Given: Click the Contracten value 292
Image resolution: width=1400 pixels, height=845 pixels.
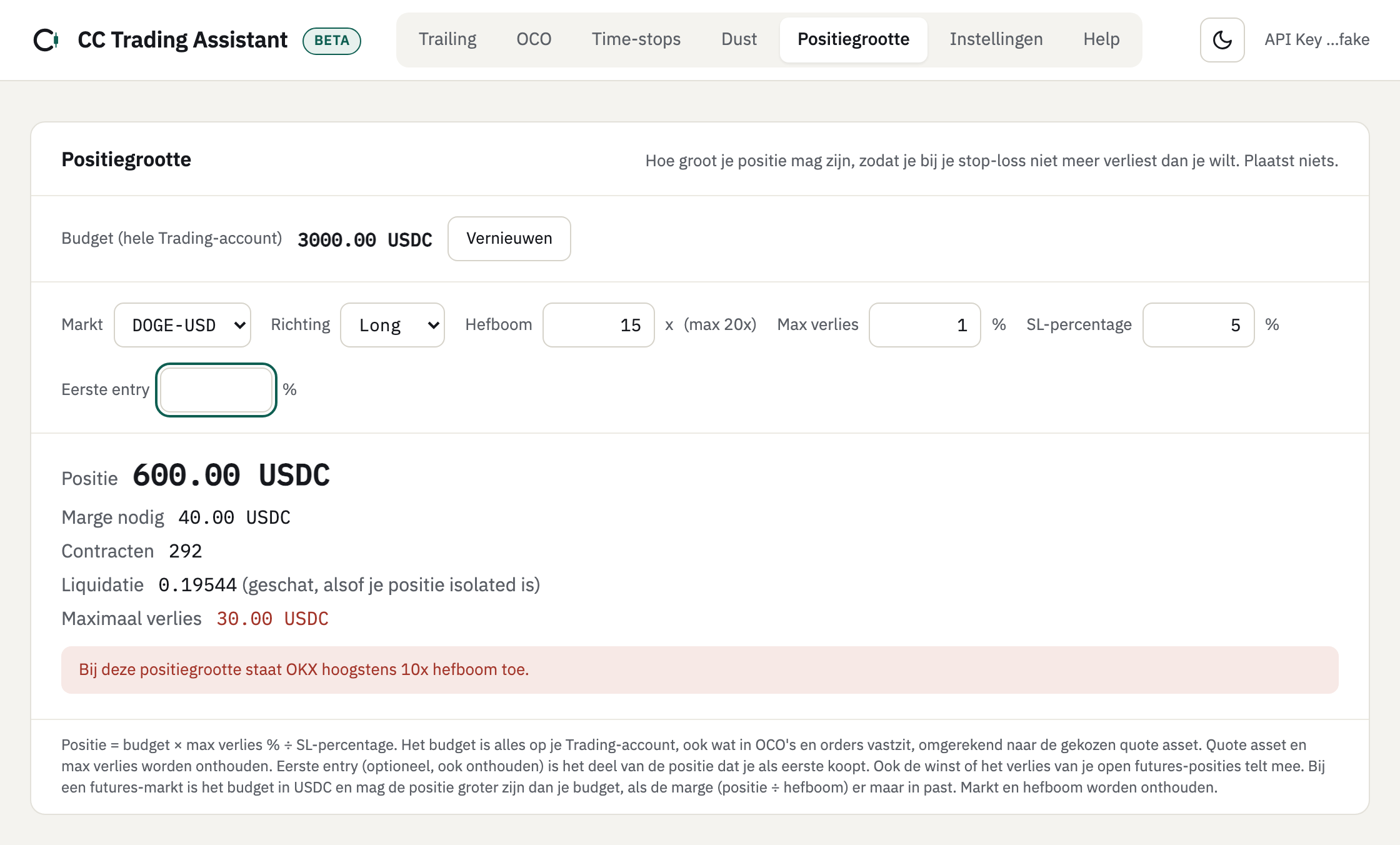Looking at the screenshot, I should pos(186,551).
